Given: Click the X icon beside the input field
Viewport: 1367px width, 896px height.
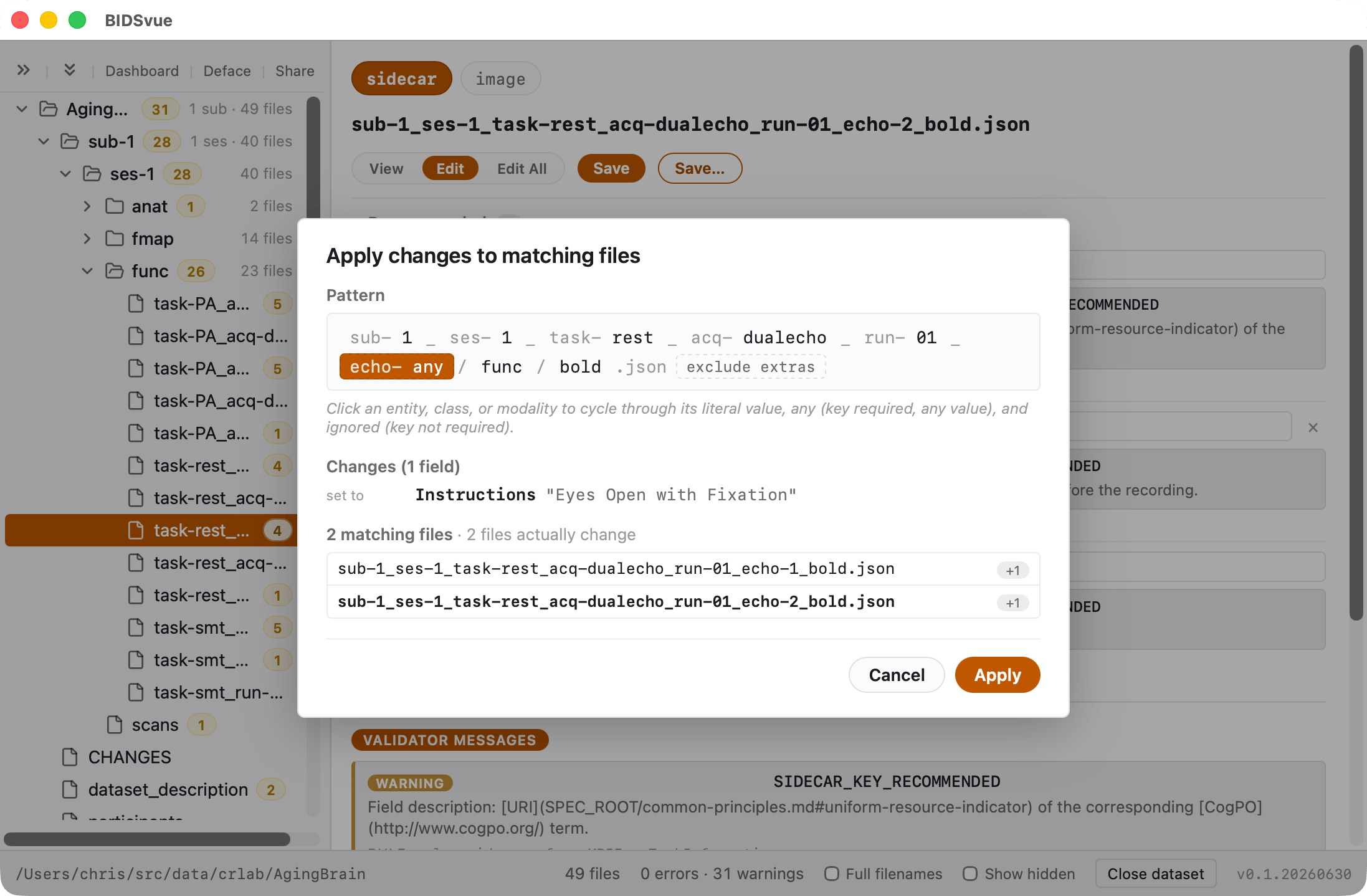Looking at the screenshot, I should point(1313,427).
